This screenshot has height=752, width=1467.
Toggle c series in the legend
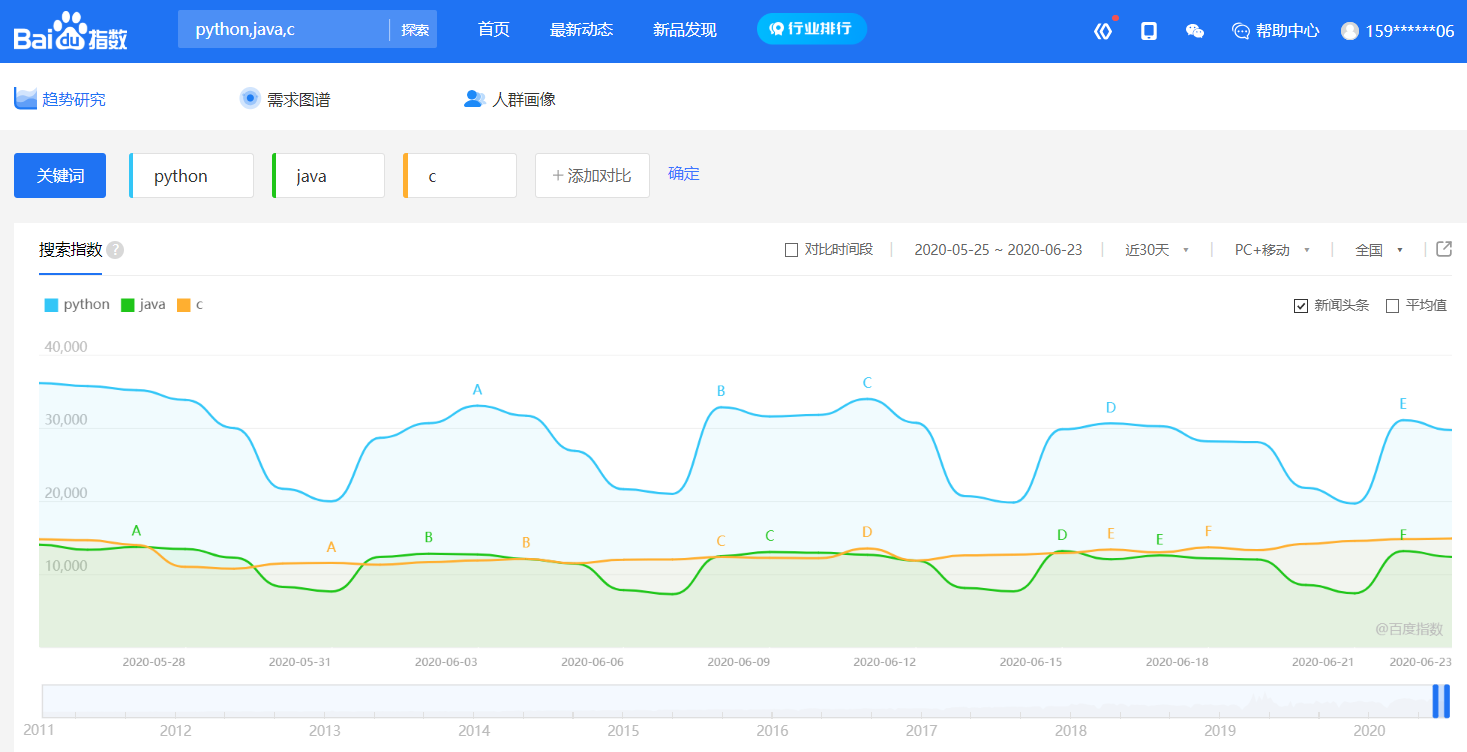tap(190, 305)
